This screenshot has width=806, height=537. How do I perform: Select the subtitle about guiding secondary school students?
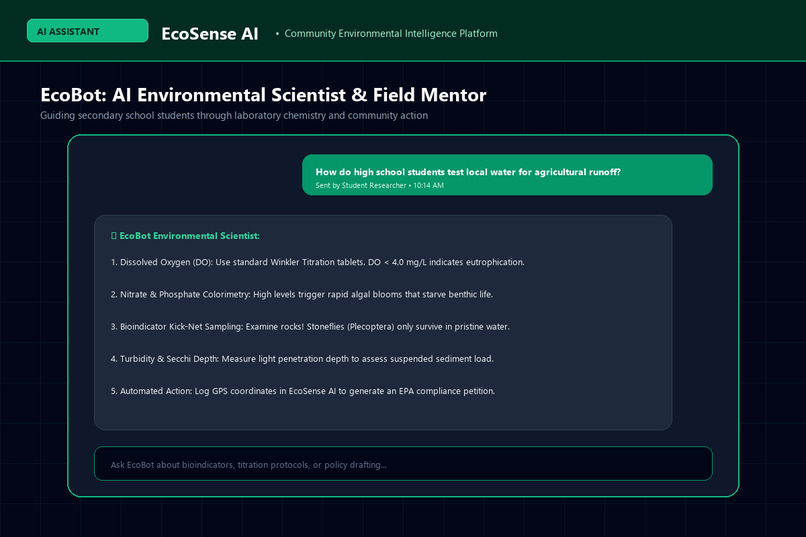pyautogui.click(x=234, y=116)
